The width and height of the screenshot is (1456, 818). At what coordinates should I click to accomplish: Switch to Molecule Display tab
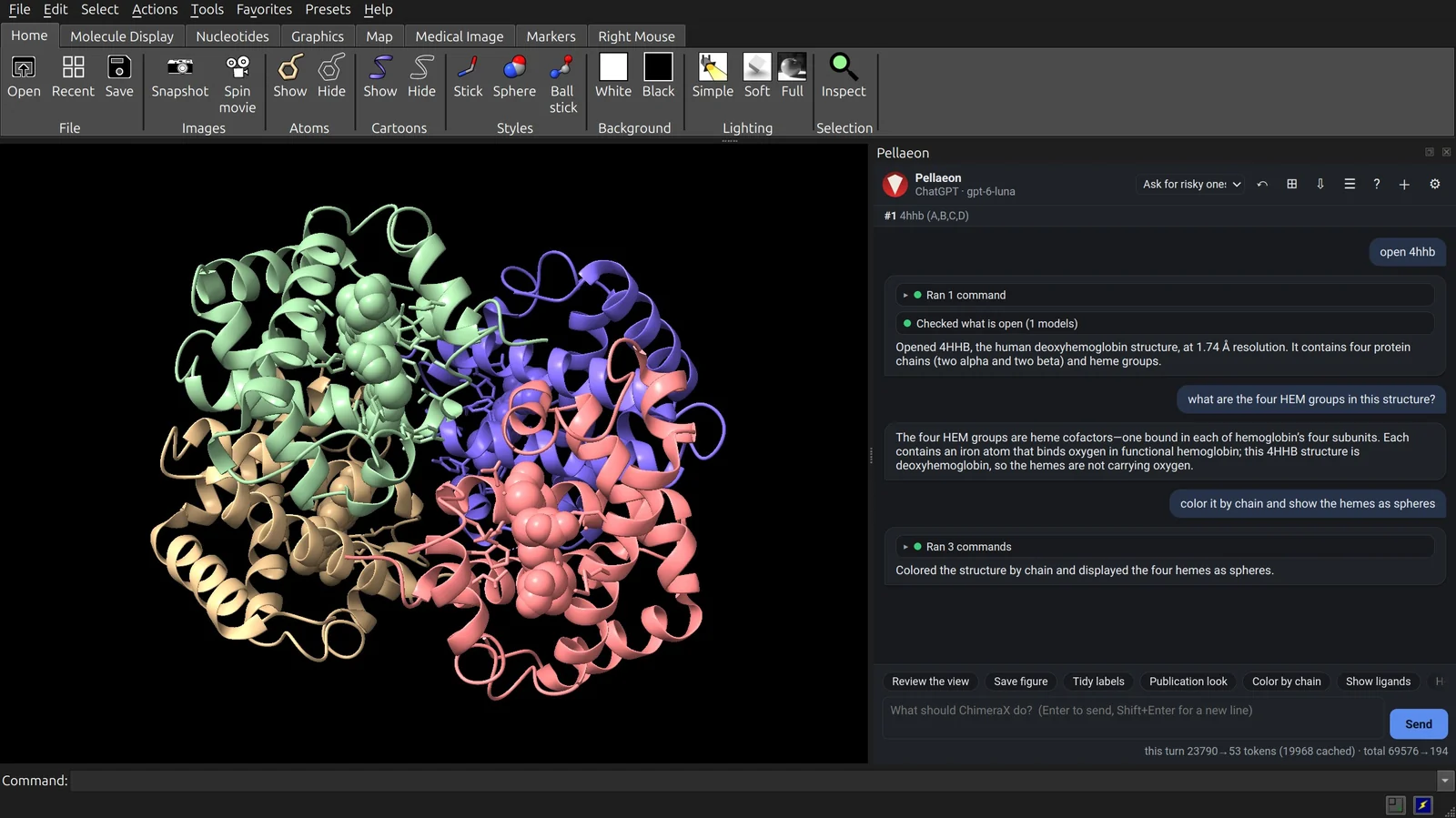click(122, 36)
